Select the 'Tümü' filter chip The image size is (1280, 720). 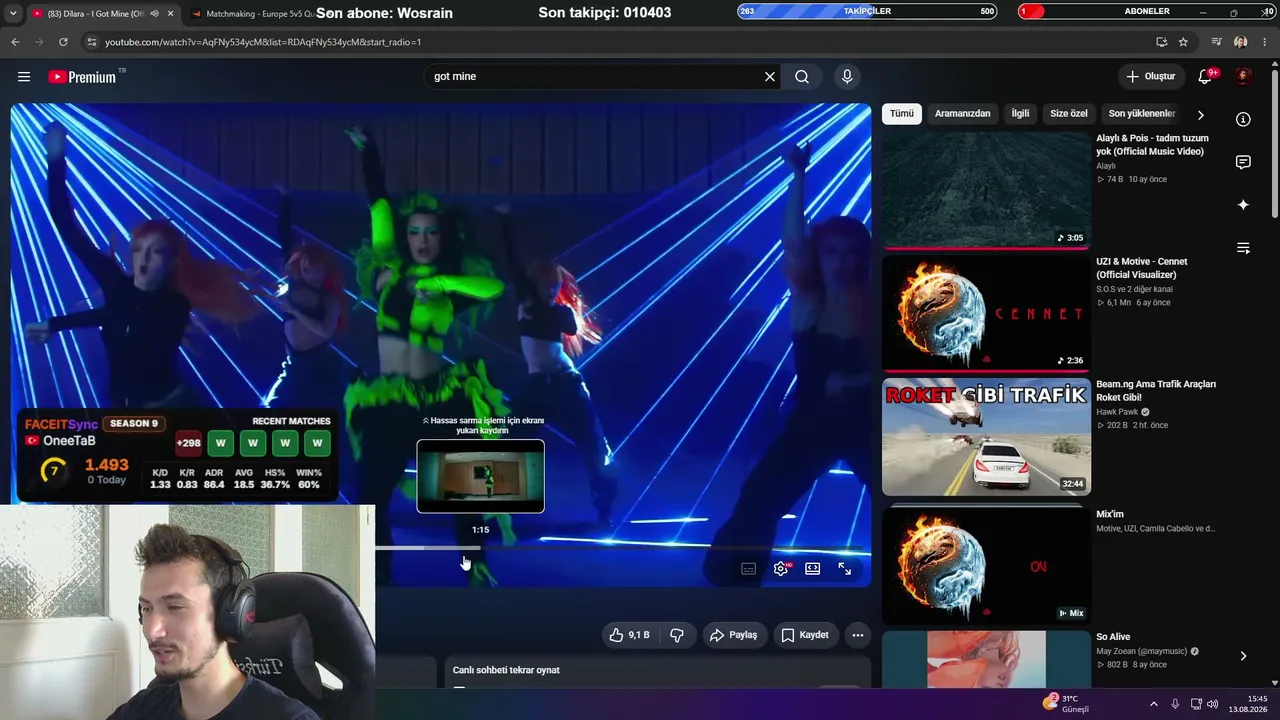point(902,114)
